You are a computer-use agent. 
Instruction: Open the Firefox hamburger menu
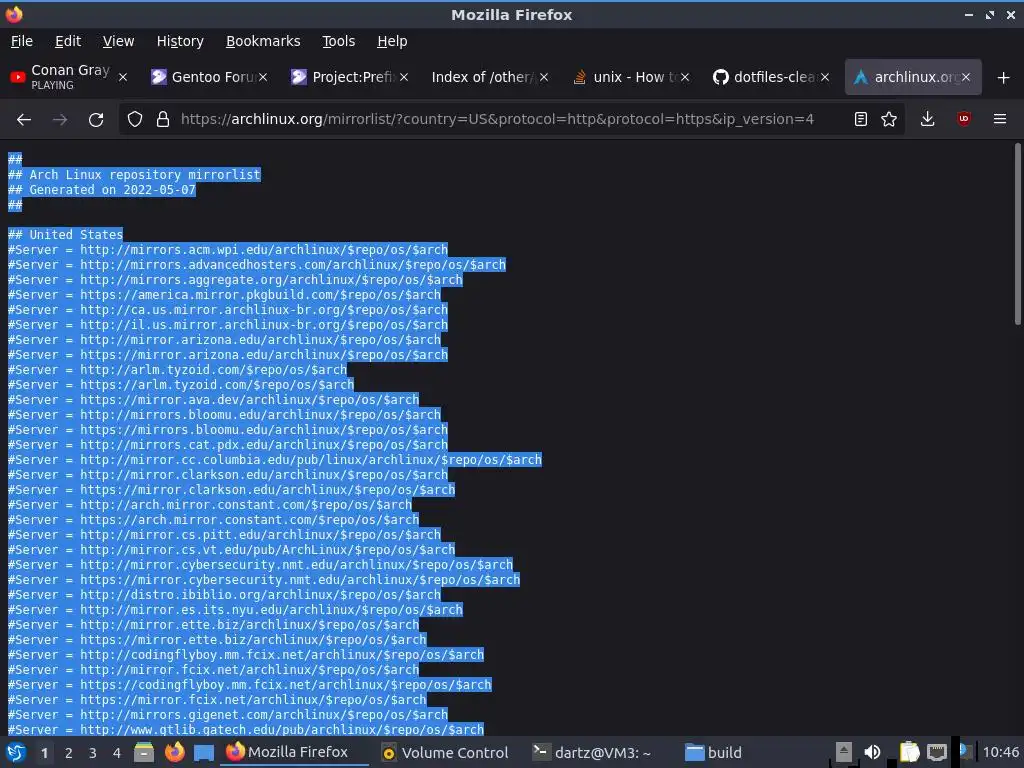point(1000,119)
